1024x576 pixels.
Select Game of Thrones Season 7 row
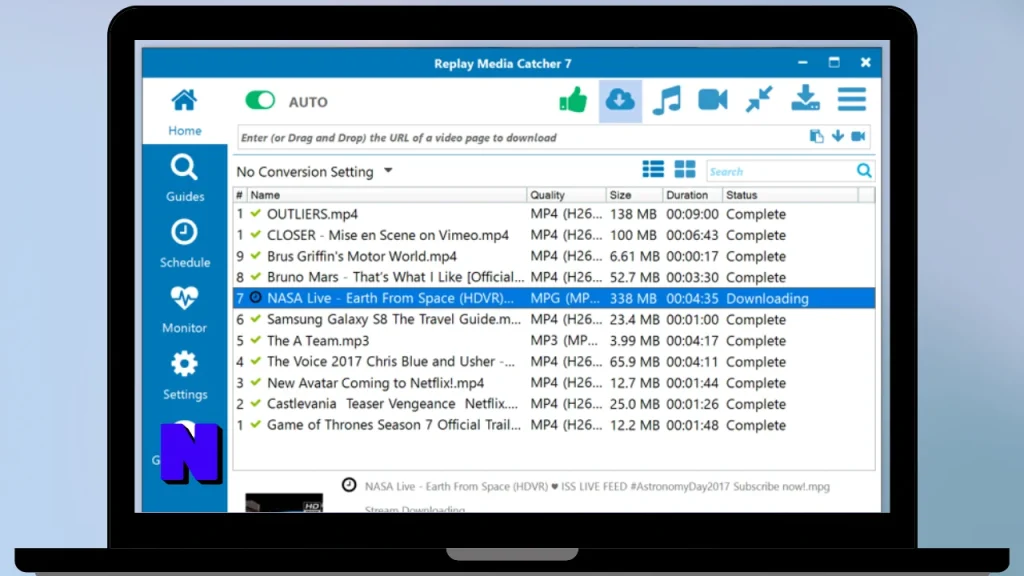[x=554, y=425]
